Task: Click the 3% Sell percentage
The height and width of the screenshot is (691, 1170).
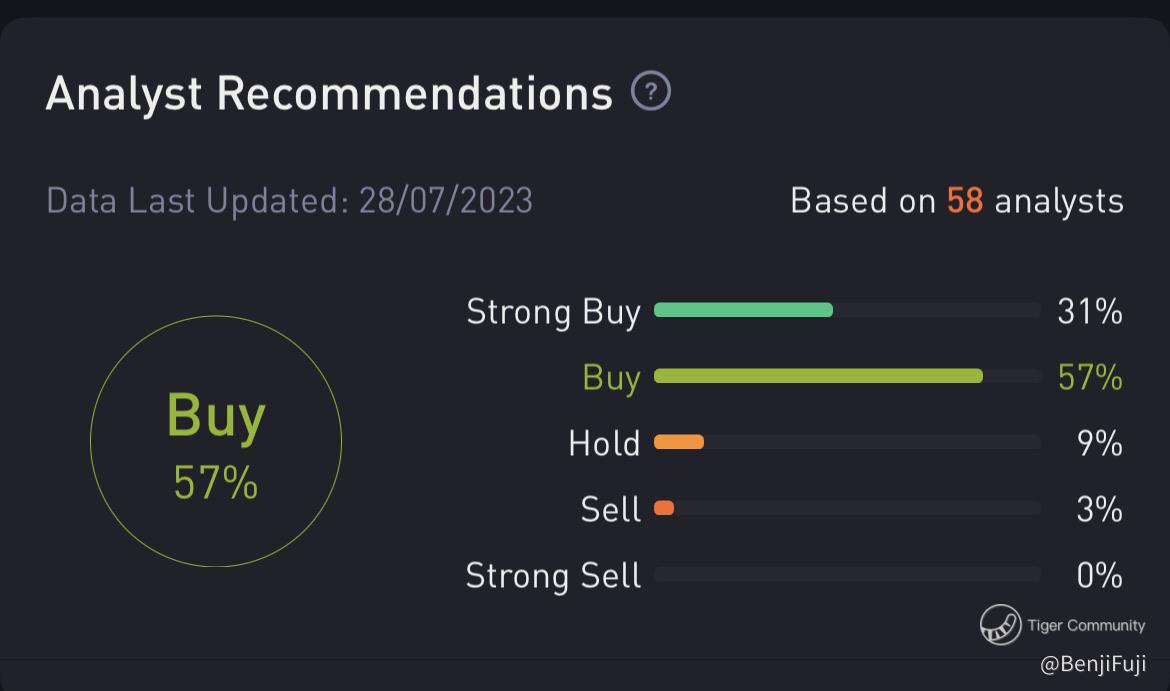Action: coord(1099,509)
